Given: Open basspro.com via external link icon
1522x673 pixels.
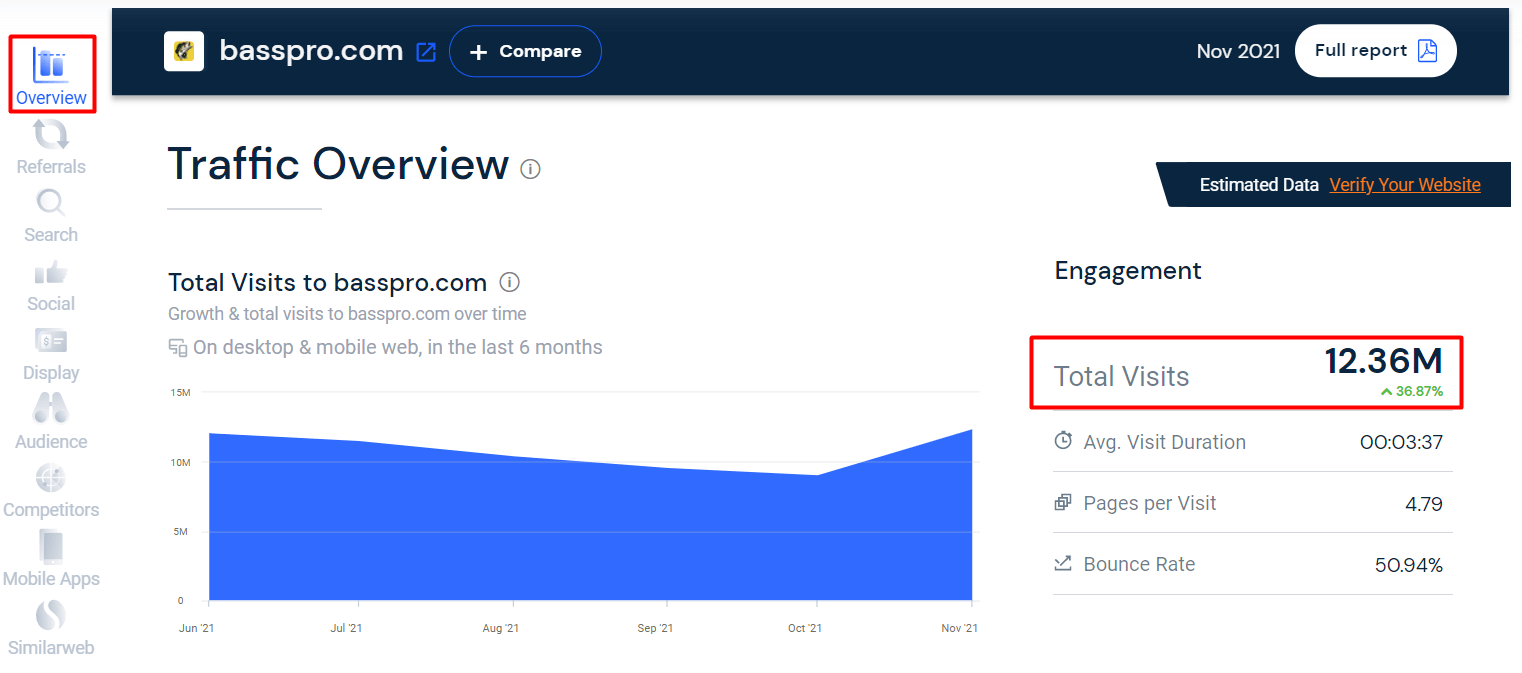Looking at the screenshot, I should pos(426,52).
